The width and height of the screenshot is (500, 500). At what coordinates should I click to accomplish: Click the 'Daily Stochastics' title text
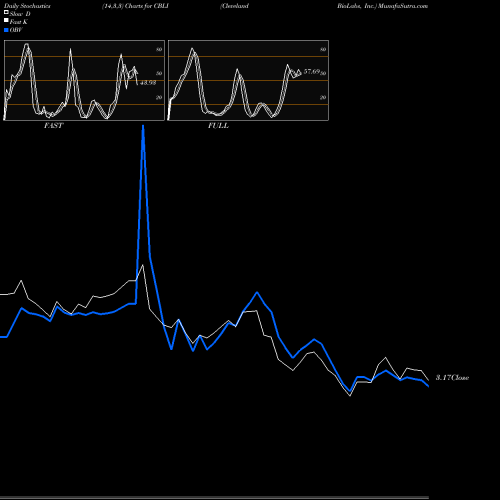click(27, 6)
